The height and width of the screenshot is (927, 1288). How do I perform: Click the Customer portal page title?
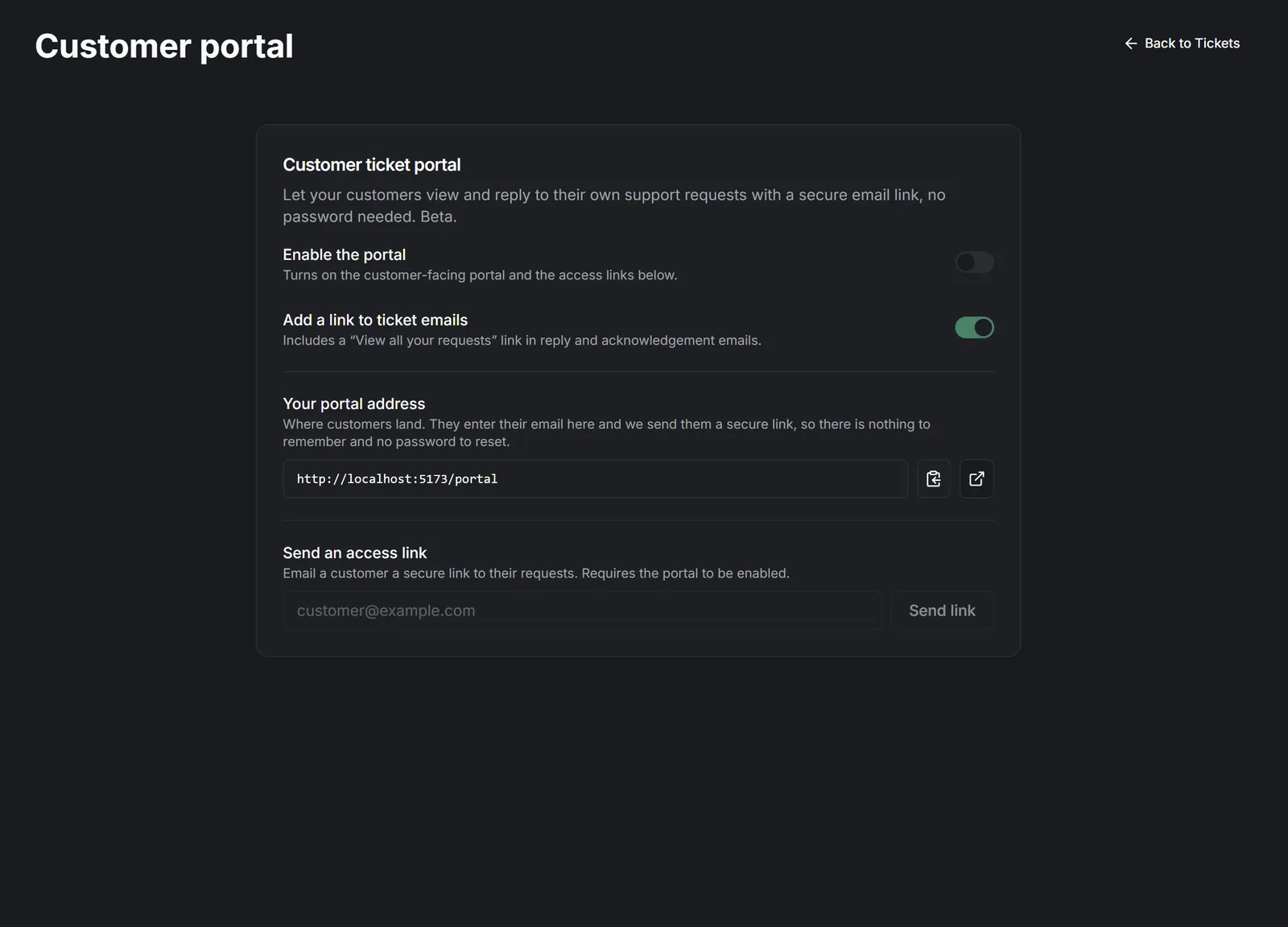pyautogui.click(x=164, y=46)
